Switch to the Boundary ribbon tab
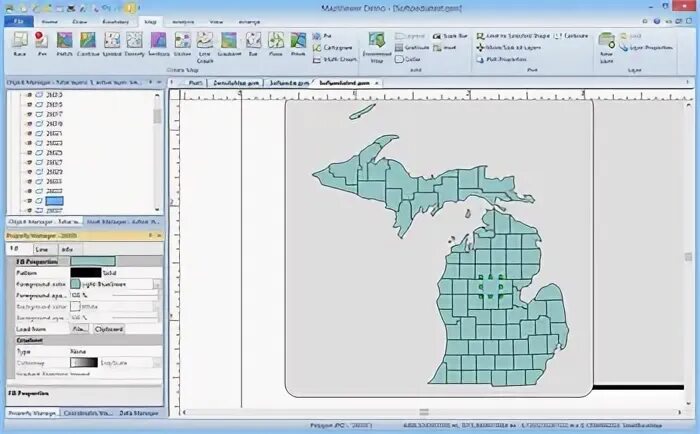The image size is (700, 434). (x=115, y=21)
